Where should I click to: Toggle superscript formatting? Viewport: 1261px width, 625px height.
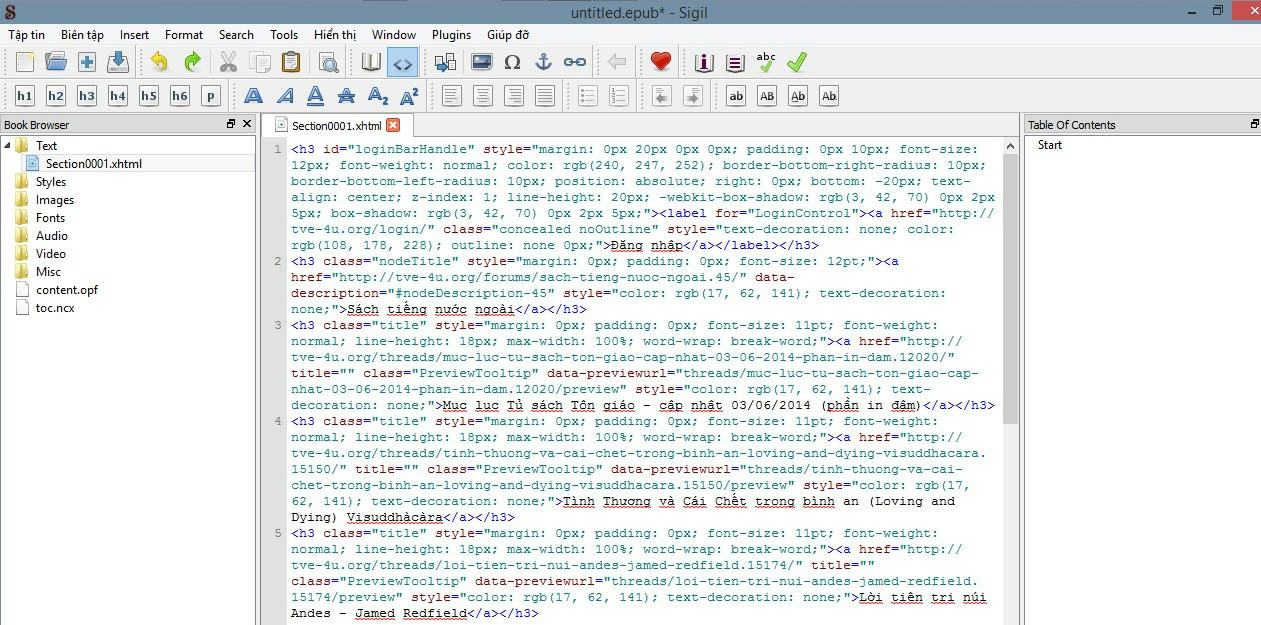pos(409,96)
